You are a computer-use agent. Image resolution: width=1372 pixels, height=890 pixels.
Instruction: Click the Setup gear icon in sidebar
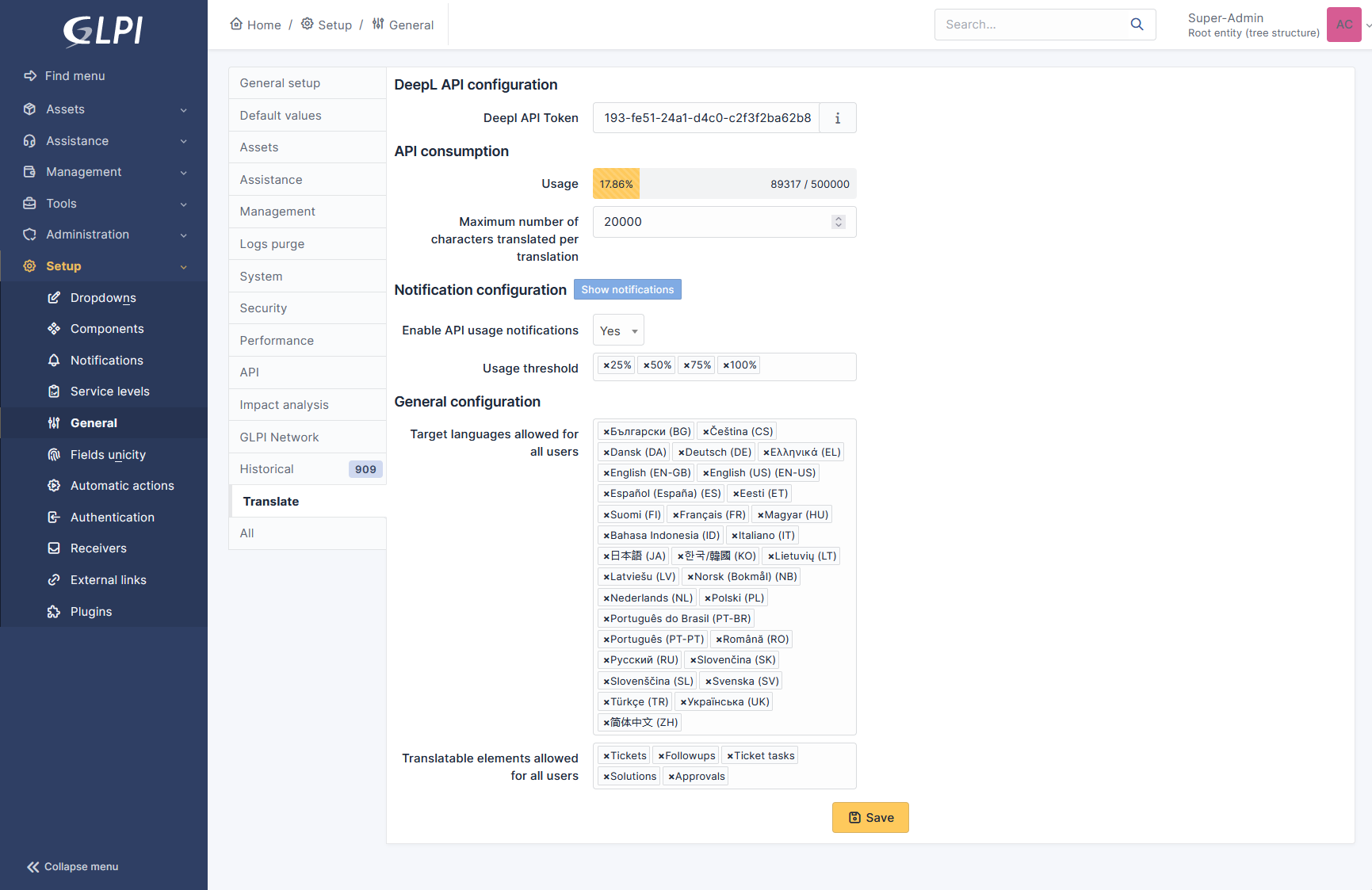pyautogui.click(x=30, y=266)
